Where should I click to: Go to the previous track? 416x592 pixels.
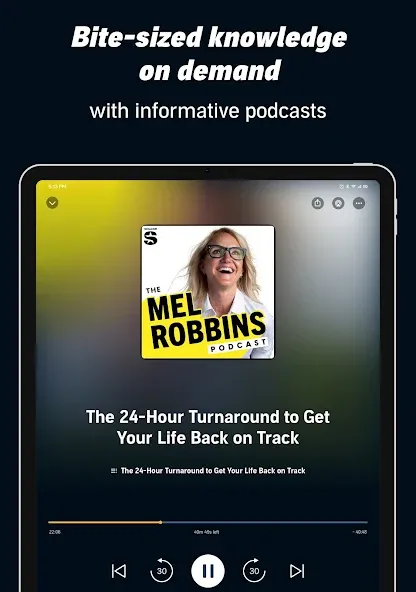tap(119, 570)
